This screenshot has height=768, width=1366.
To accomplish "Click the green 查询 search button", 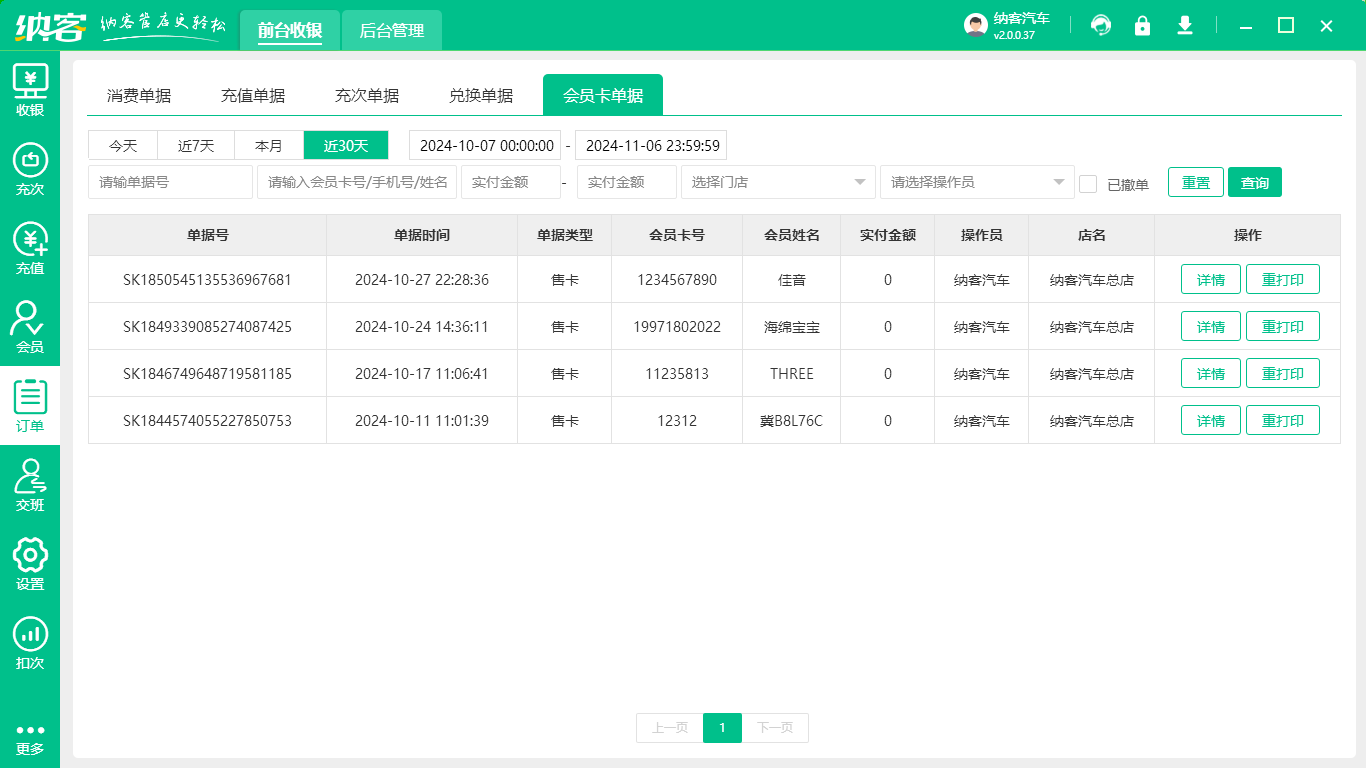I will [1254, 183].
